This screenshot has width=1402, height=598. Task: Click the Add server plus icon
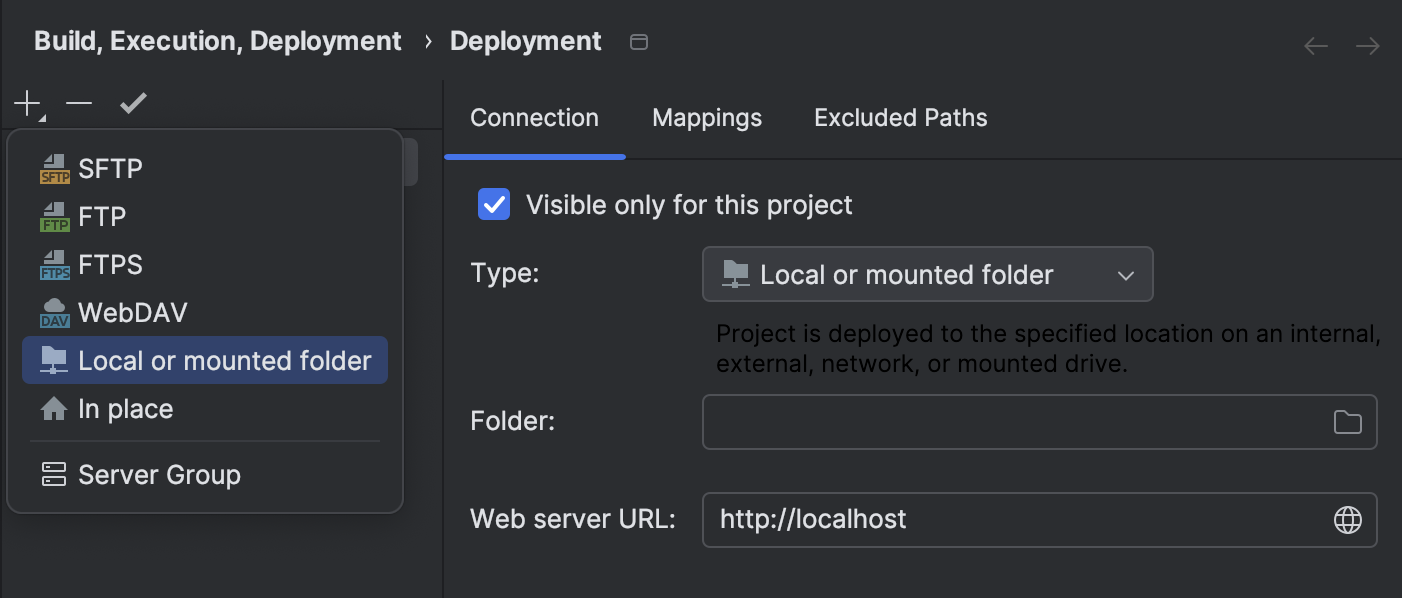click(x=27, y=102)
